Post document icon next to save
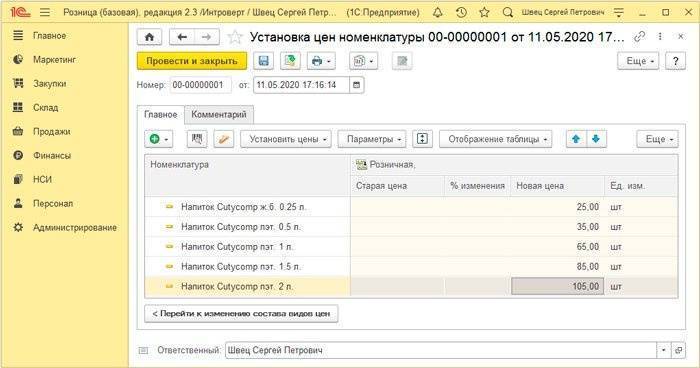The height and width of the screenshot is (368, 700). tap(290, 61)
